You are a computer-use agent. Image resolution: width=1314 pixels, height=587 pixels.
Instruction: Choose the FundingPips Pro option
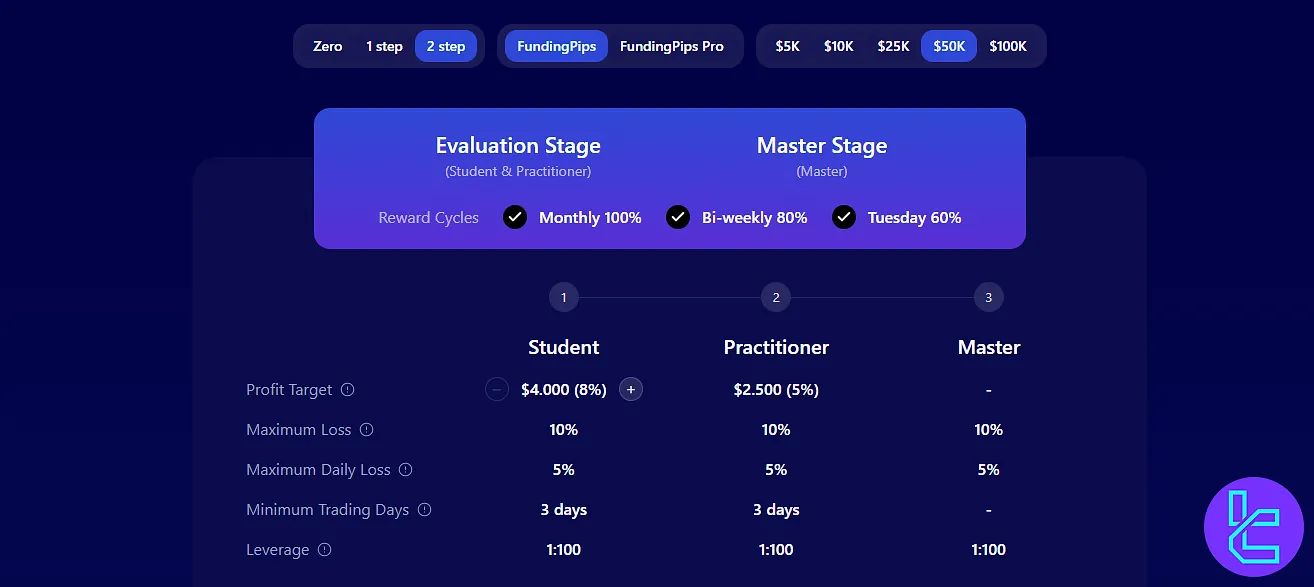[x=672, y=46]
